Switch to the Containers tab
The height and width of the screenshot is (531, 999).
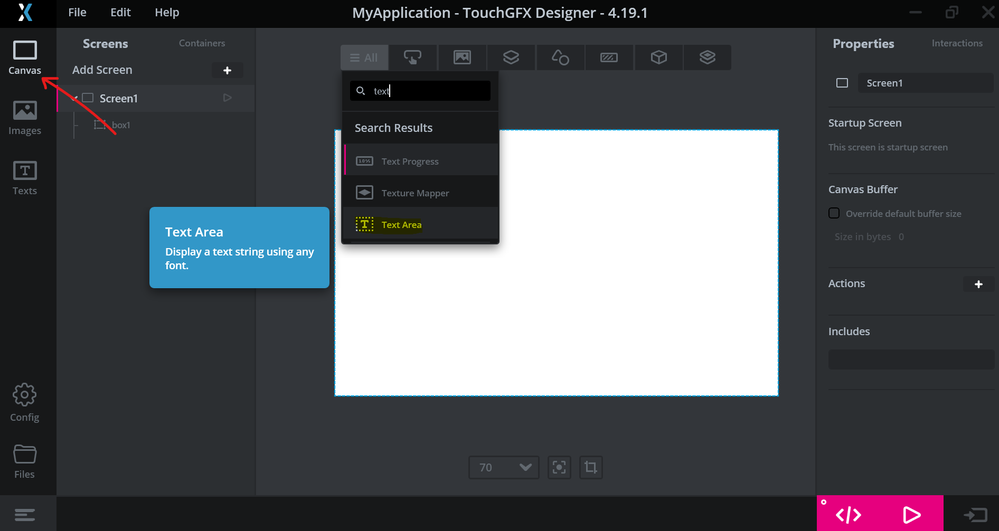[202, 43]
